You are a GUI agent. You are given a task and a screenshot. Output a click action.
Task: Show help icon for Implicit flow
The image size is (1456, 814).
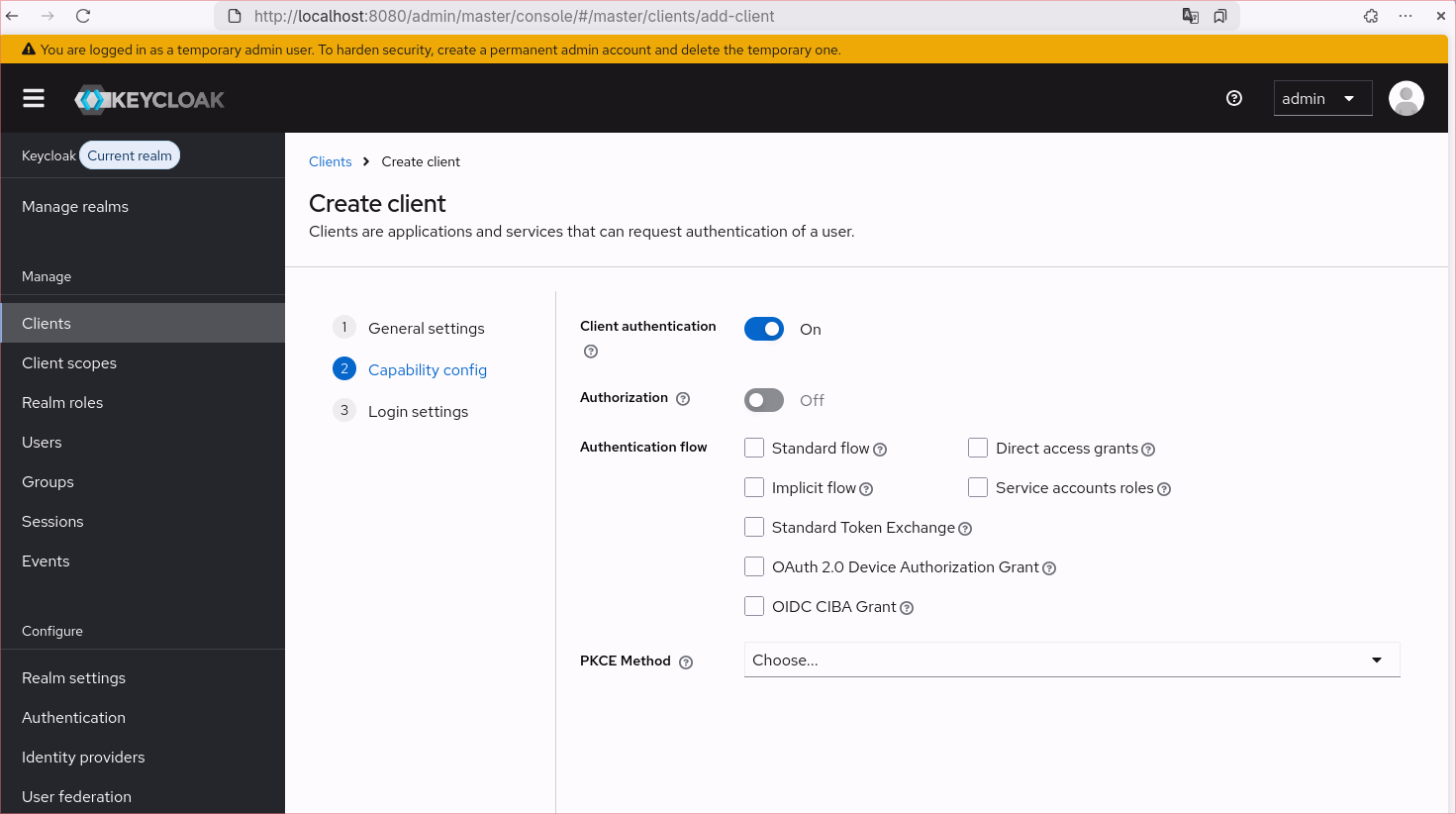[x=866, y=489]
